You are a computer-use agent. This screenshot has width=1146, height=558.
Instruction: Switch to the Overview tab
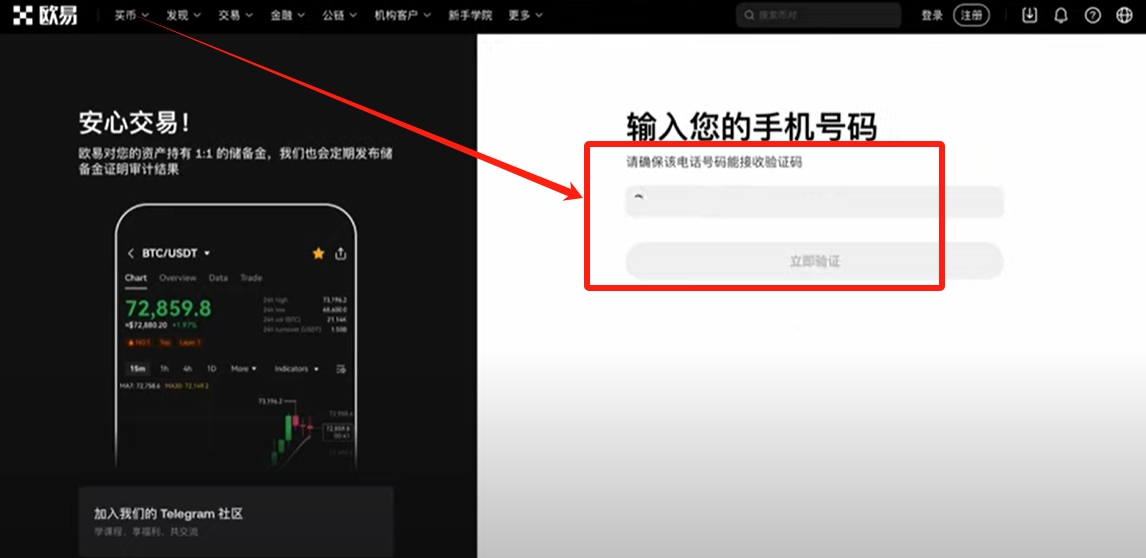pos(178,278)
